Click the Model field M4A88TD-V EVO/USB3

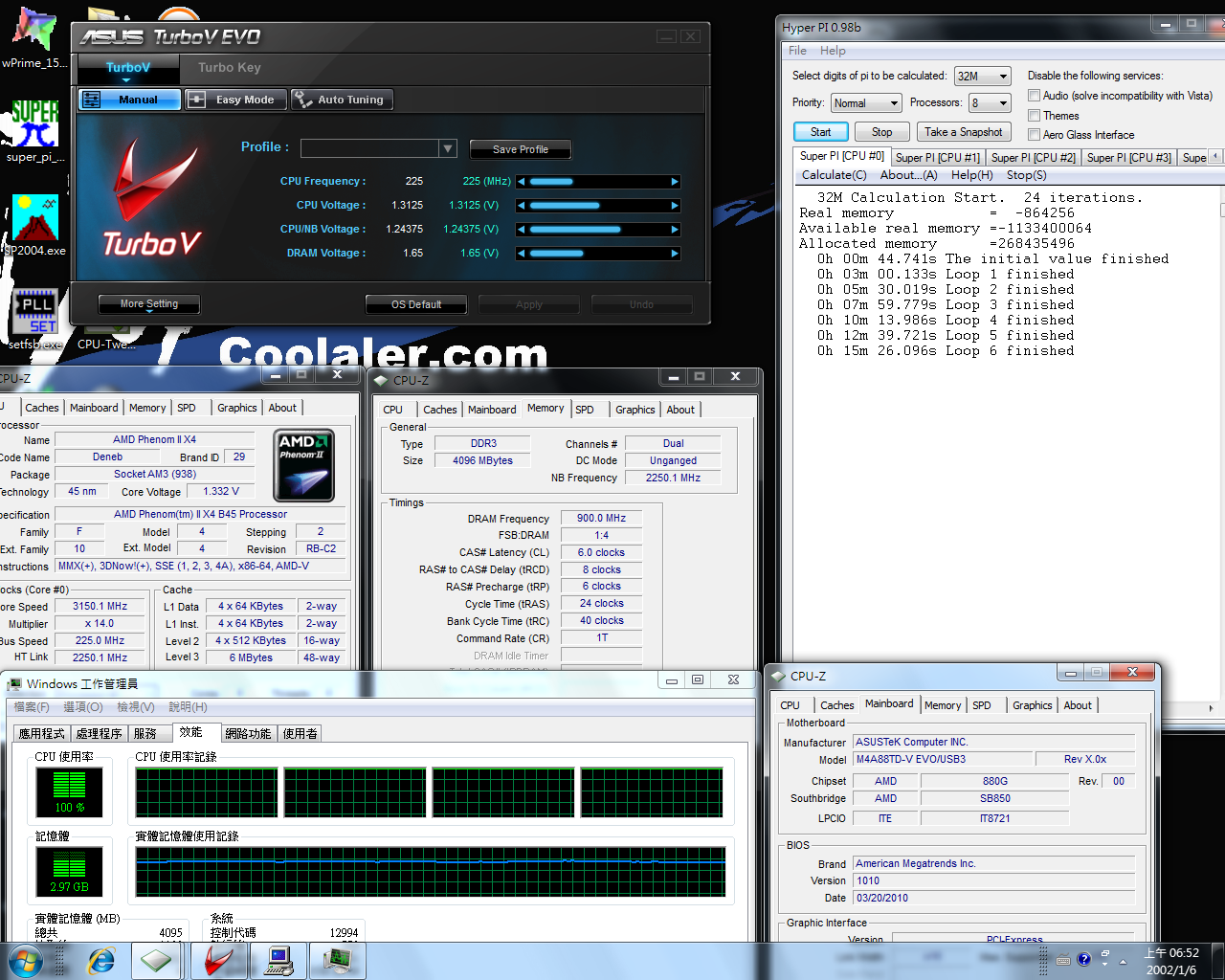942,759
